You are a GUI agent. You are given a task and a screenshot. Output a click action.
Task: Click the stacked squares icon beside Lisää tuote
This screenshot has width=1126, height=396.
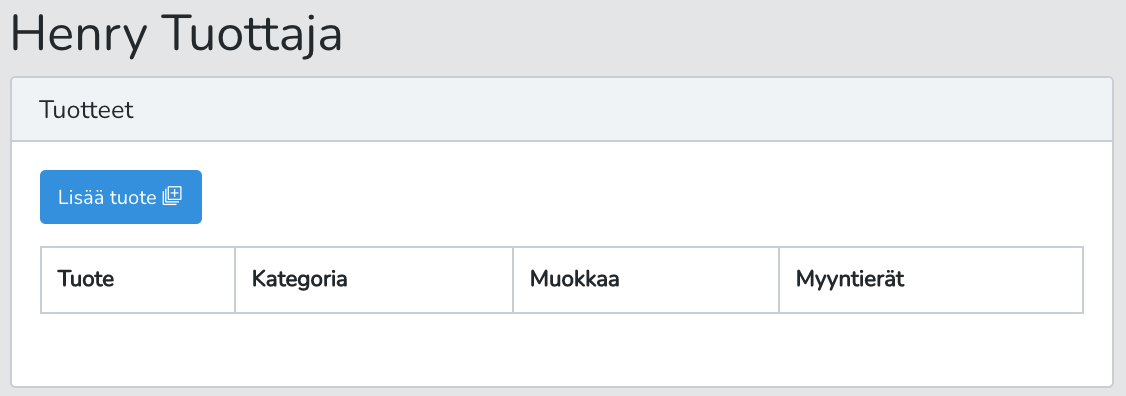coord(172,195)
